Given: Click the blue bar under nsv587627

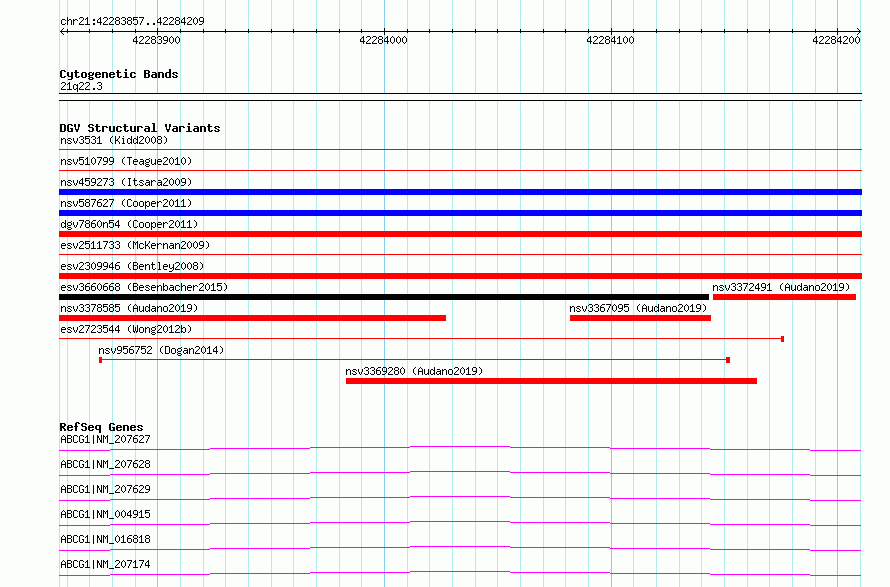Looking at the screenshot, I should 460,213.
